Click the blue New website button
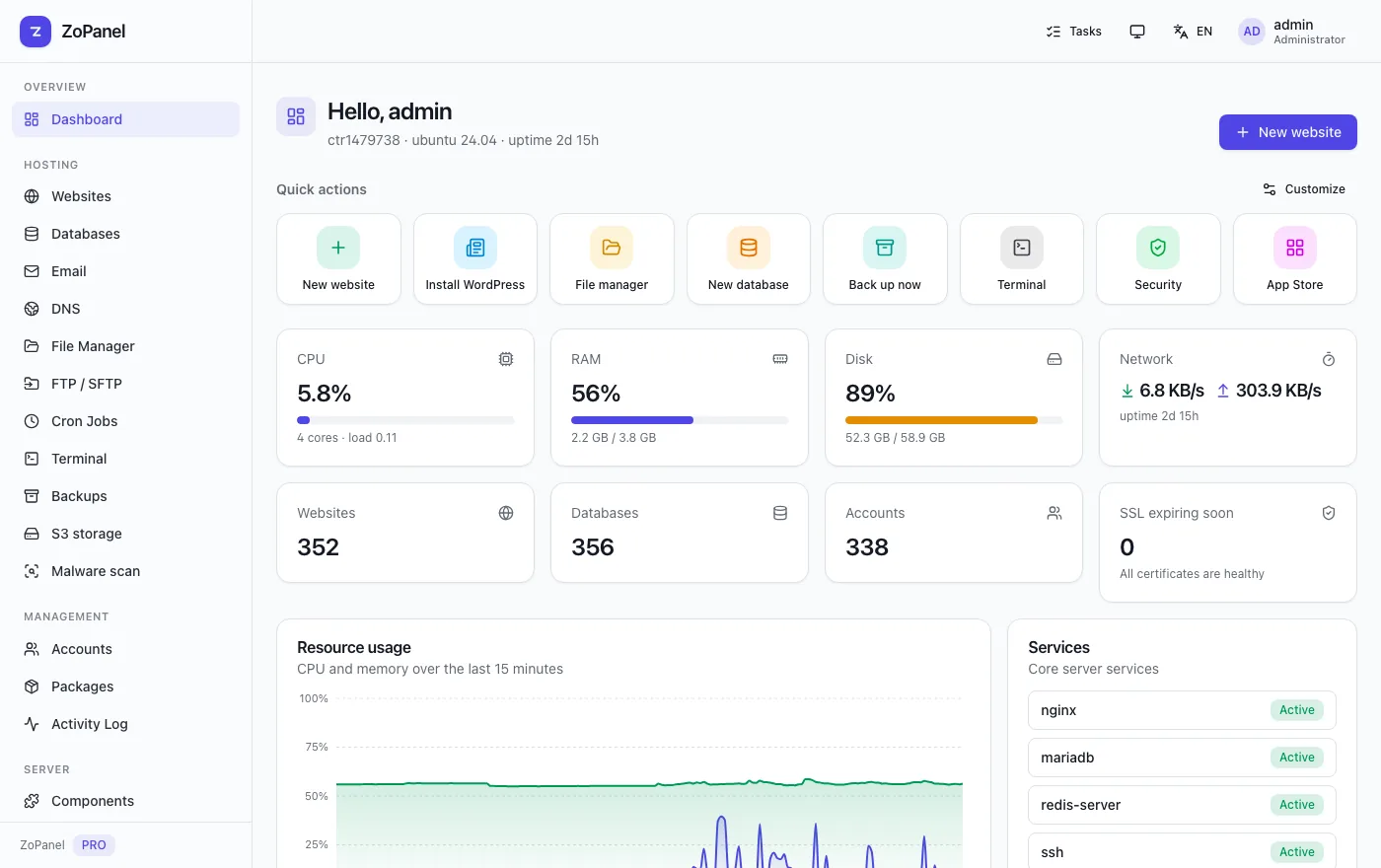 1288,132
